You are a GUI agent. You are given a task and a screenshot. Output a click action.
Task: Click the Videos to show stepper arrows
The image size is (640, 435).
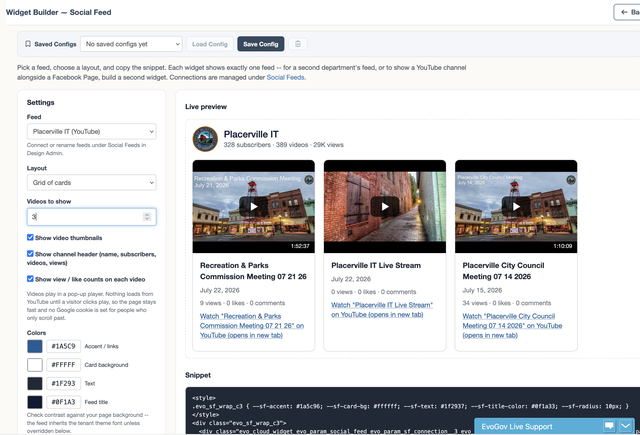147,217
